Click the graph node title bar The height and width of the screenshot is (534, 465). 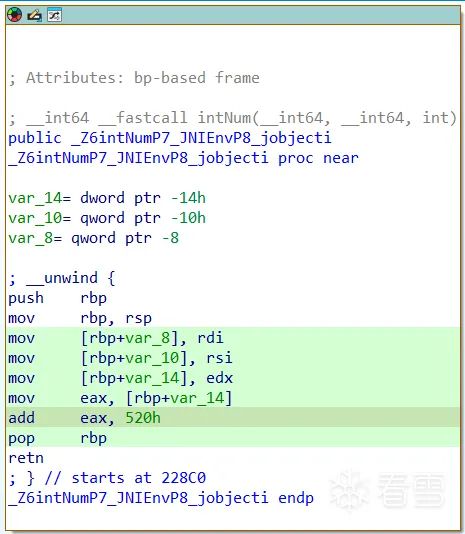point(233,15)
